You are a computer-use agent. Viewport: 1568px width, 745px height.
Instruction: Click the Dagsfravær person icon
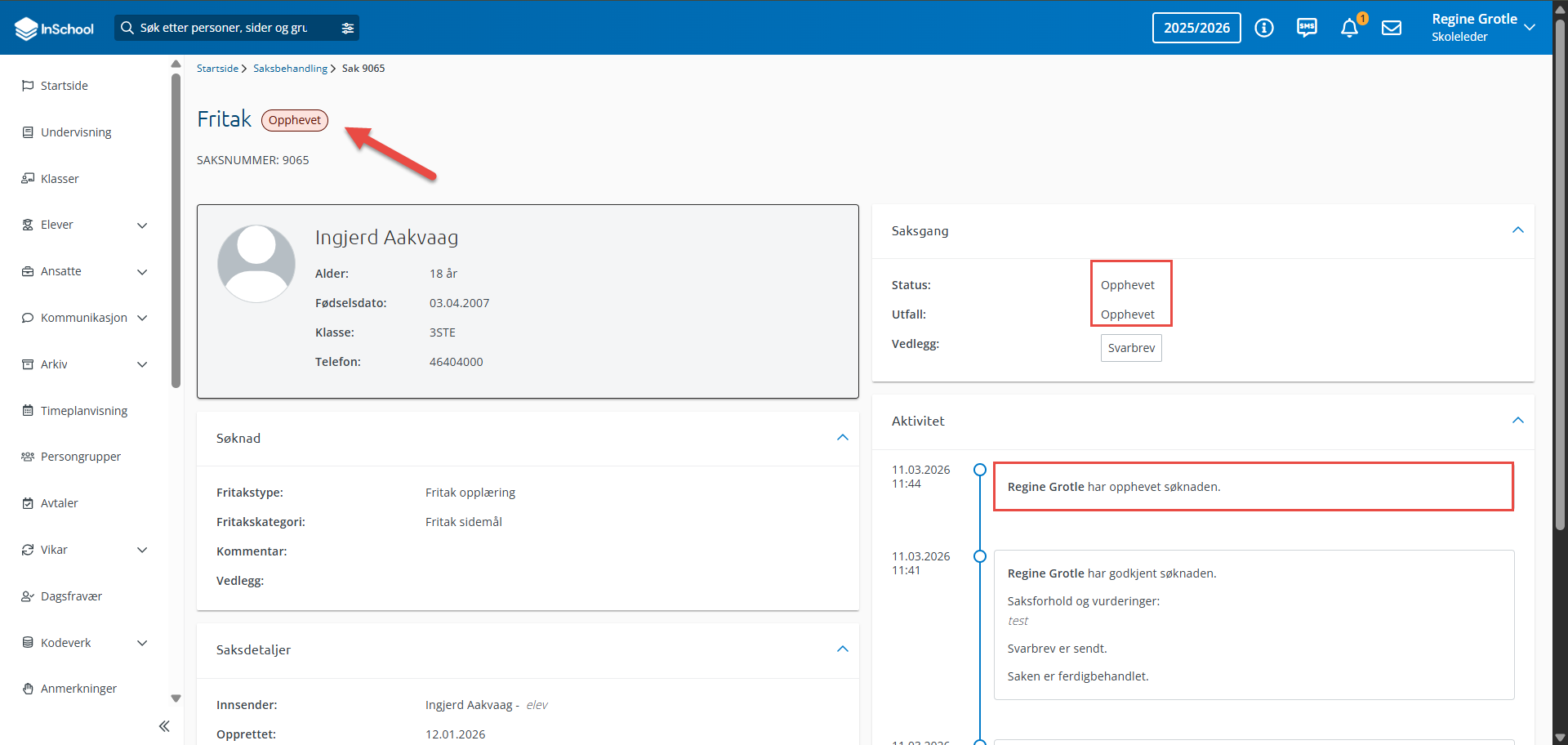pyautogui.click(x=28, y=596)
